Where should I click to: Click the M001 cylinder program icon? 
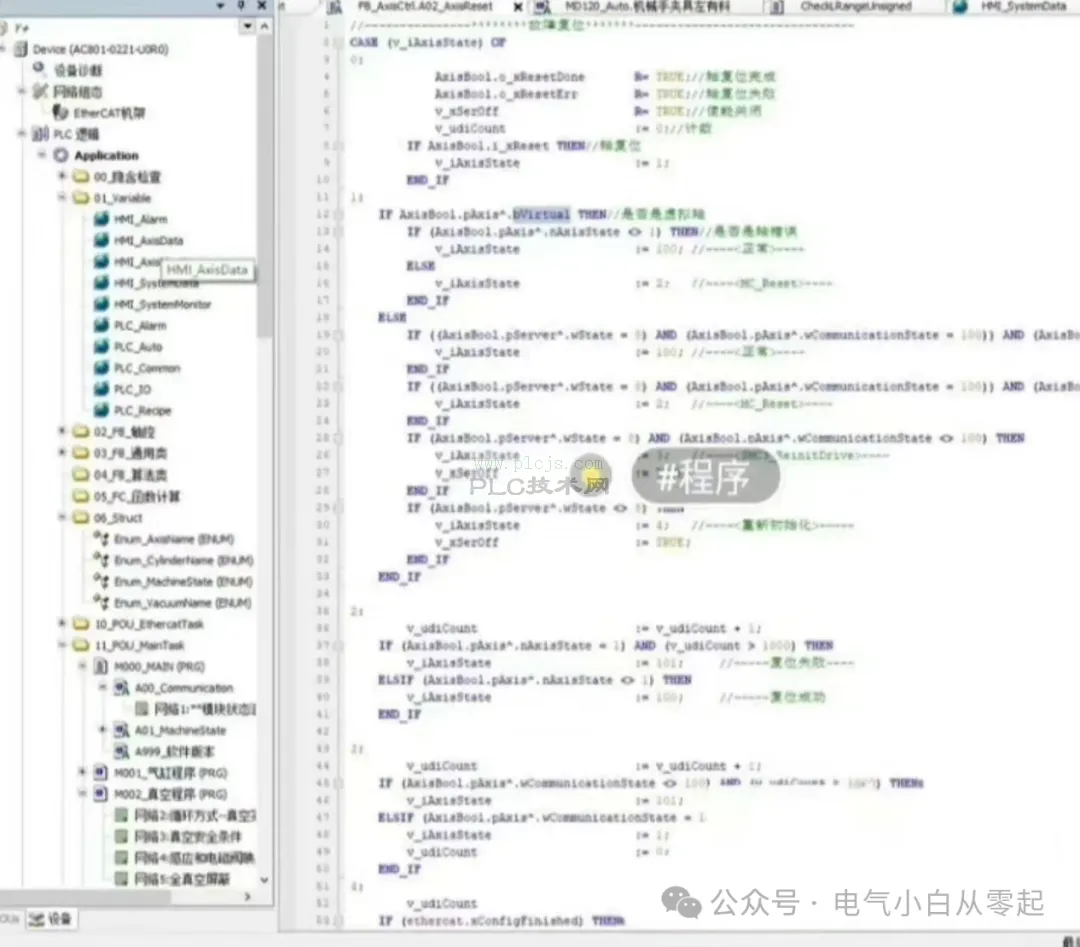click(101, 773)
